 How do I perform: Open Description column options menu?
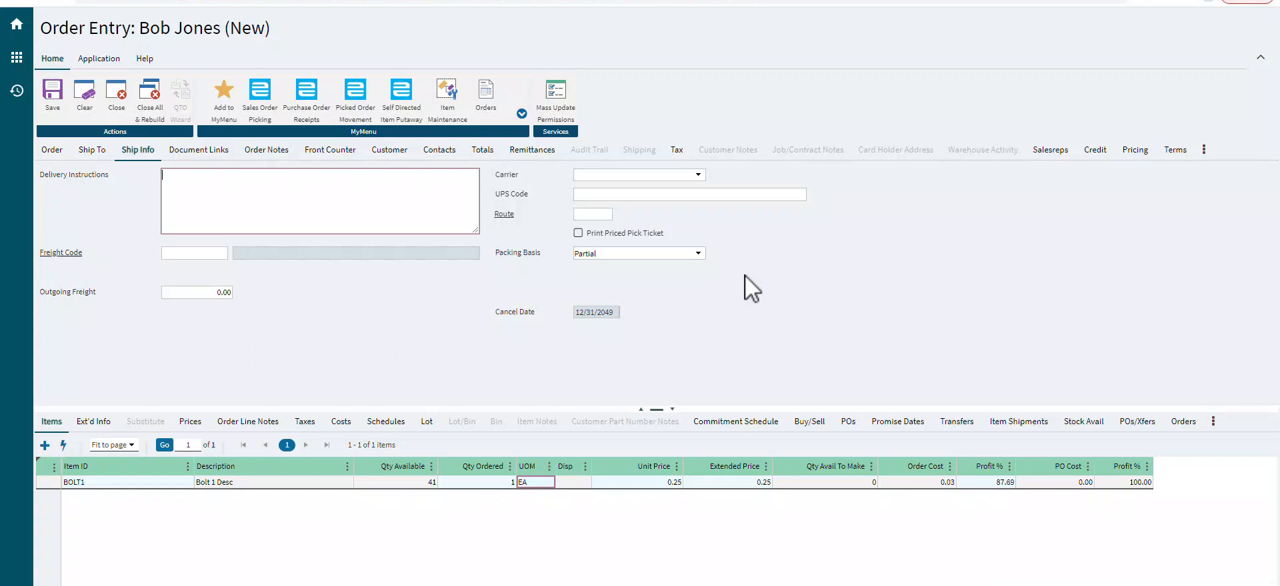tap(347, 466)
